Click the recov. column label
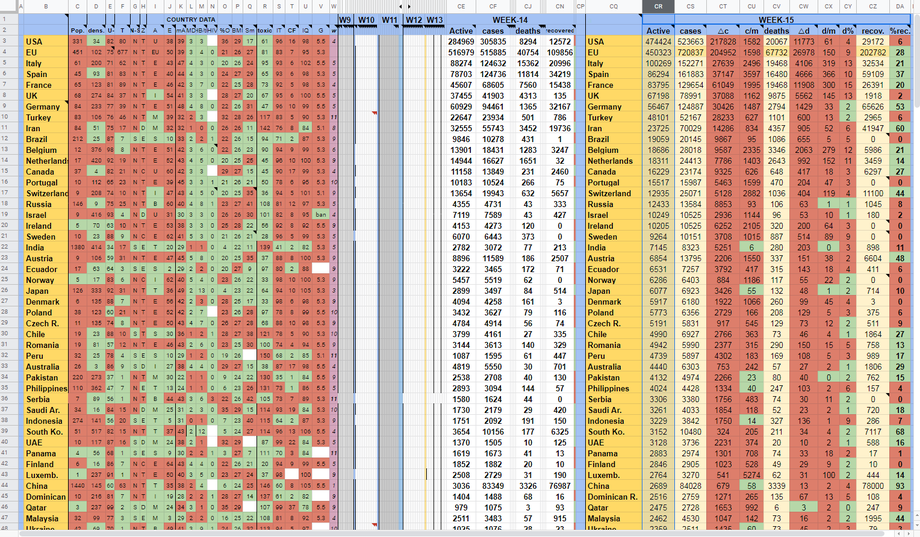This screenshot has width=920, height=537. pyautogui.click(x=873, y=31)
